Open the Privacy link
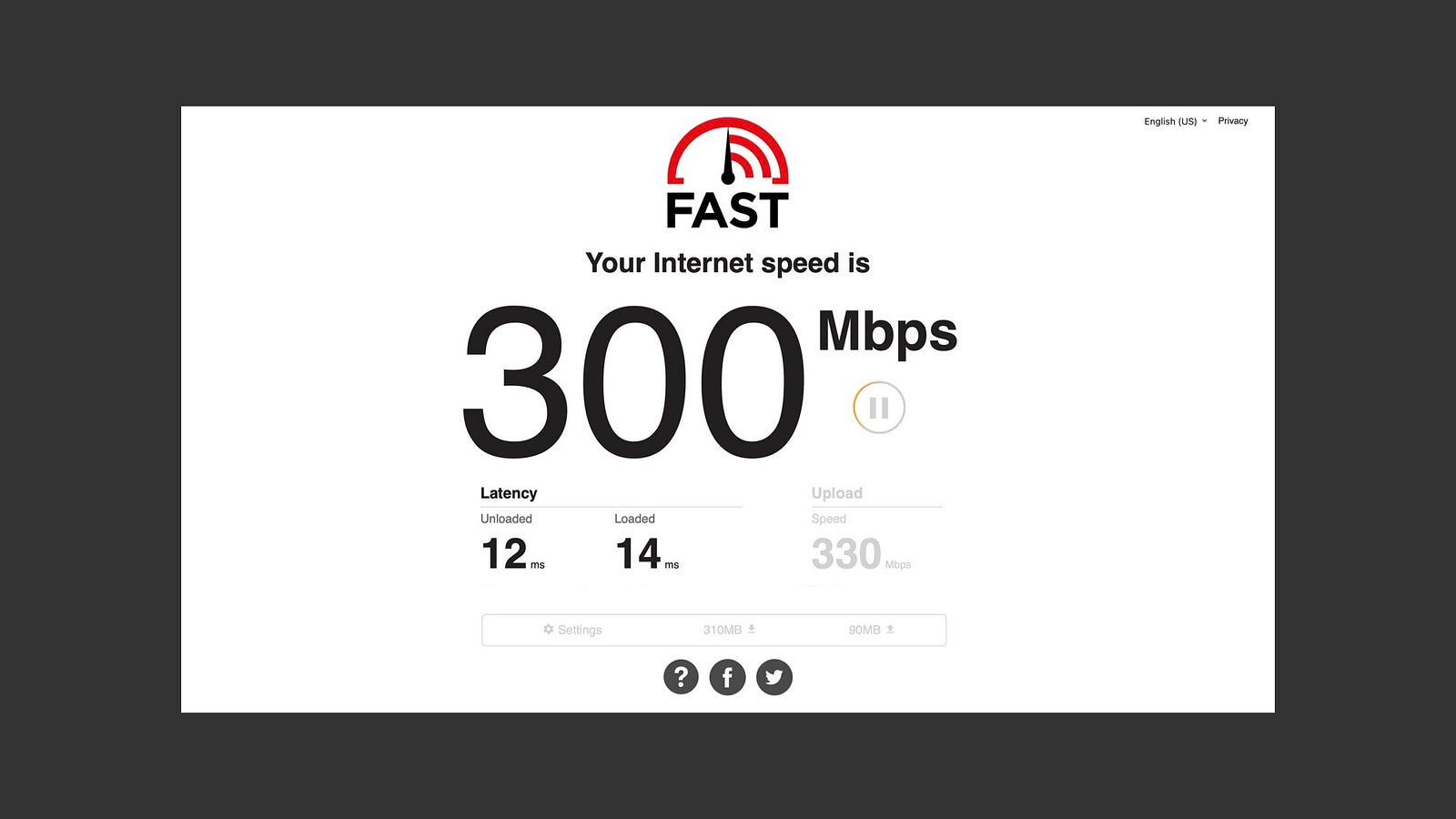 pyautogui.click(x=1233, y=121)
